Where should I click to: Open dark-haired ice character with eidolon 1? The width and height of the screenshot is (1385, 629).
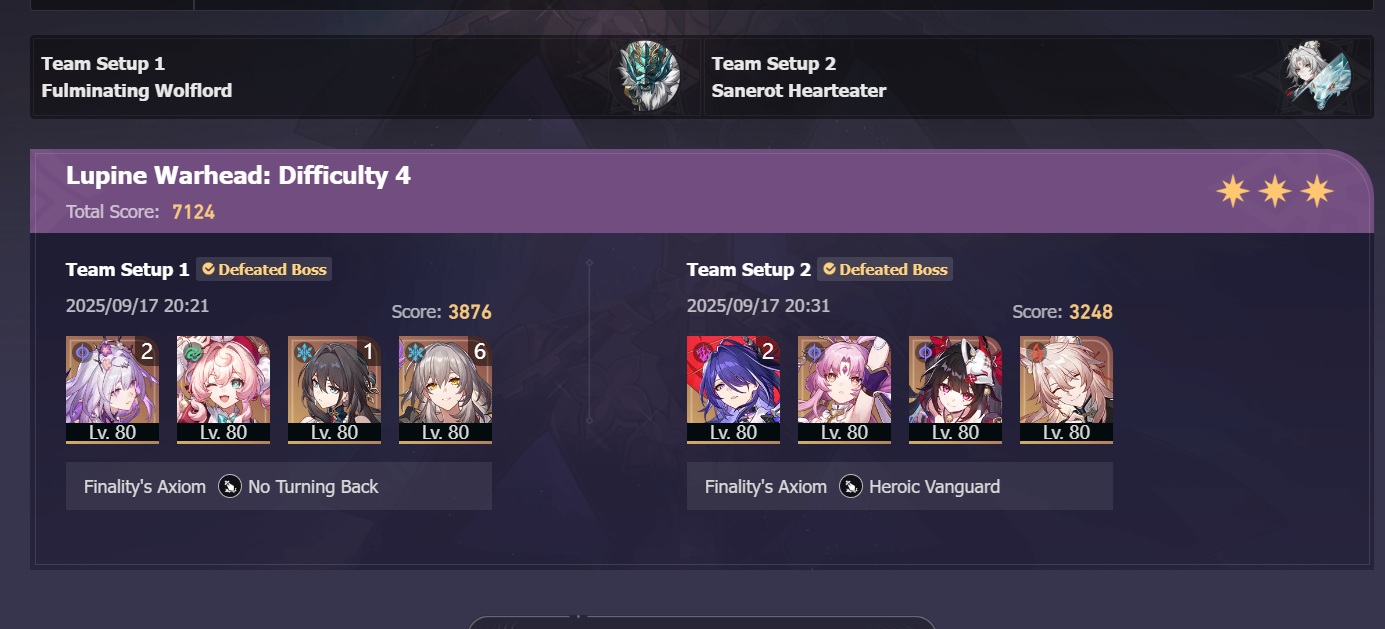[x=334, y=390]
